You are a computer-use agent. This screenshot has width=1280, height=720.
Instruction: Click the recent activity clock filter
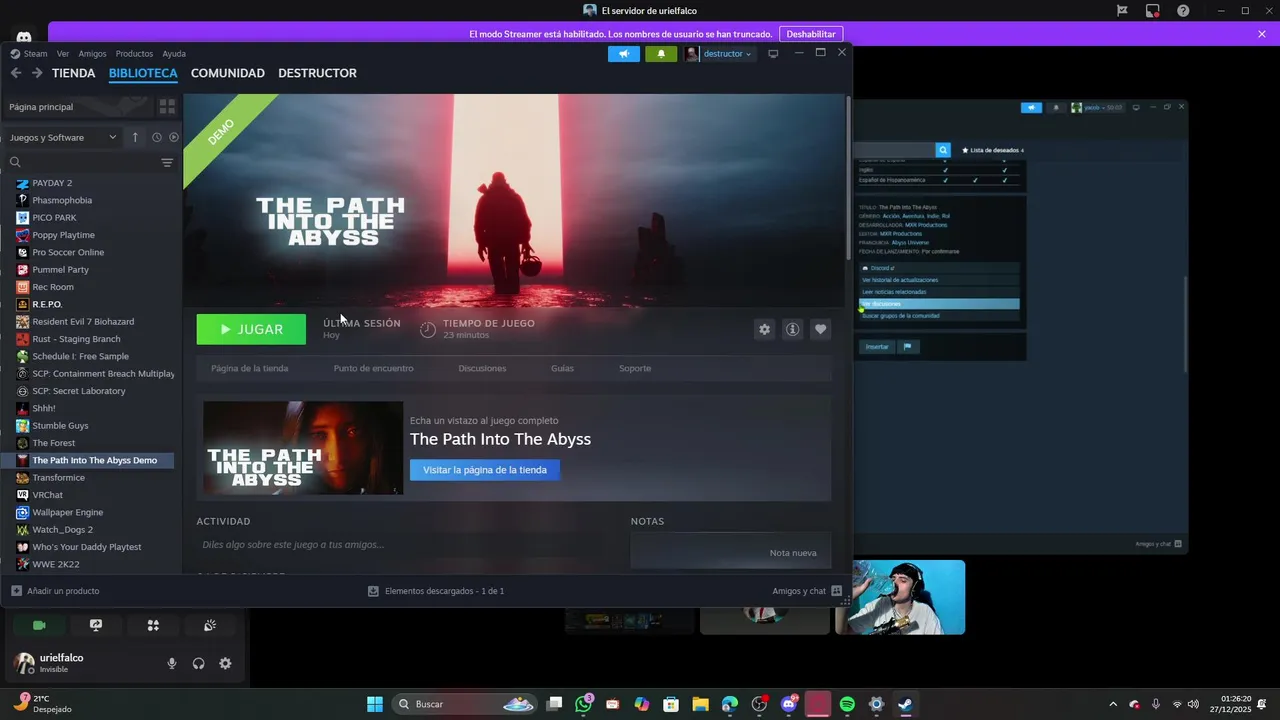coord(156,137)
